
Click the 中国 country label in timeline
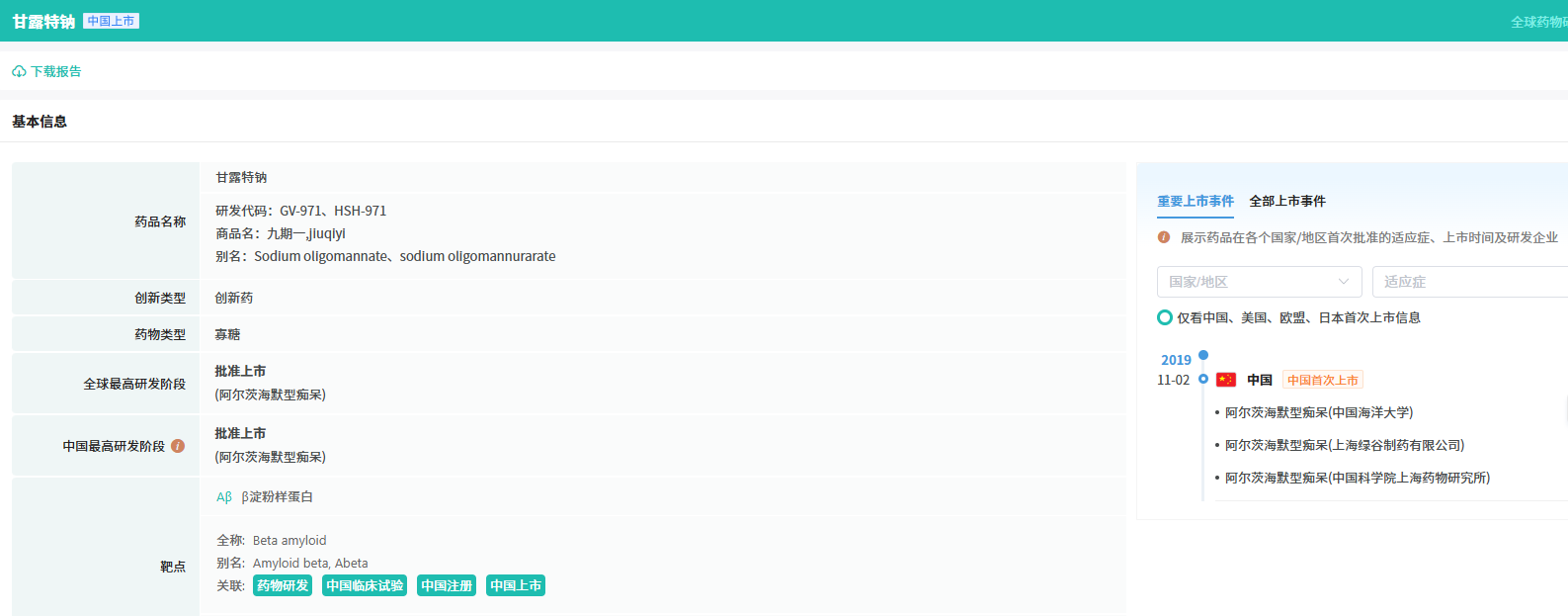click(x=1260, y=380)
